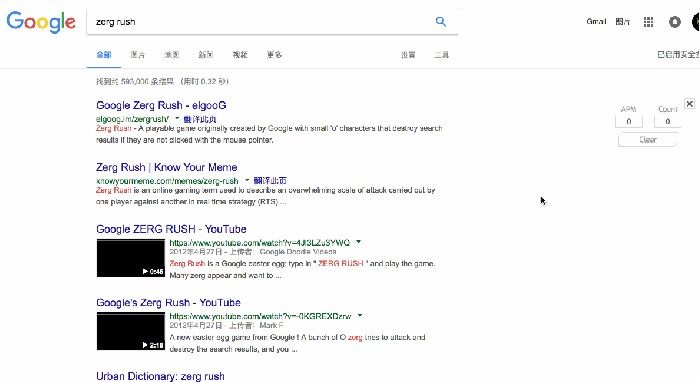Open the More search tab menu
Viewport: 700px width, 382px height.
coord(274,54)
